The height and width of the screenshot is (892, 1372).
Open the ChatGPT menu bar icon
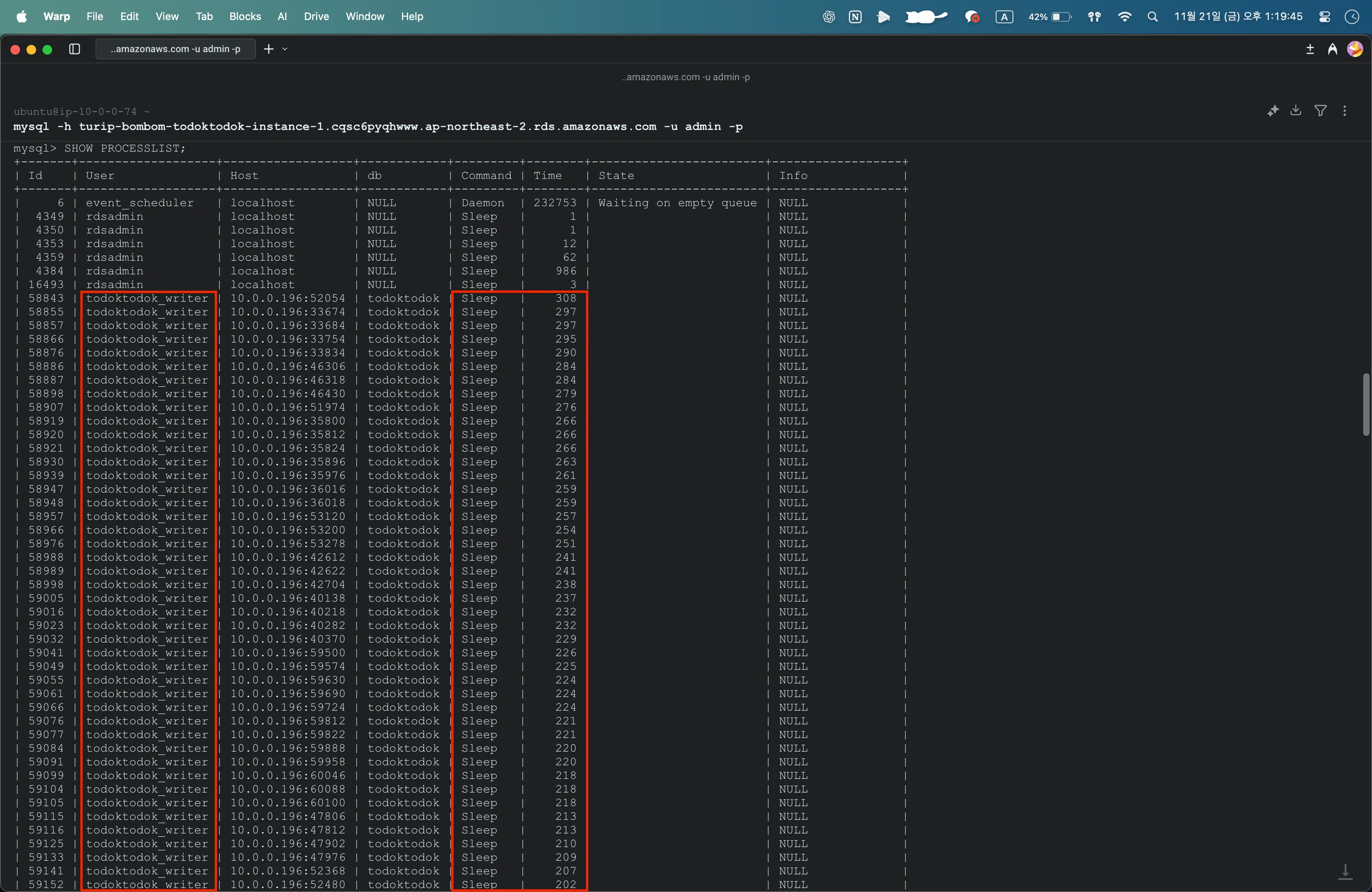[828, 17]
